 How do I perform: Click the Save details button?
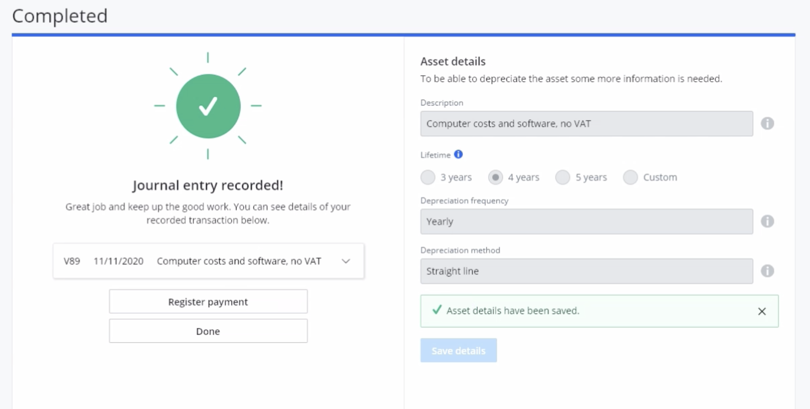(x=458, y=351)
